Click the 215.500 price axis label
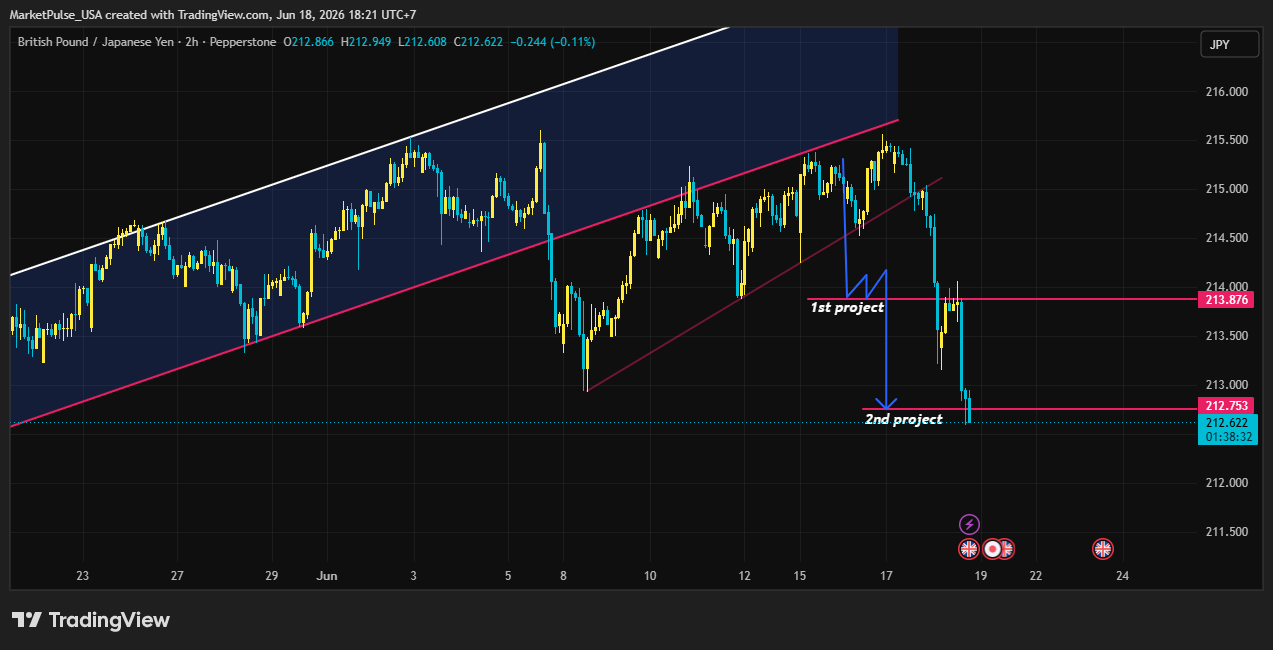Screen dimensions: 1273x650 1227,141
